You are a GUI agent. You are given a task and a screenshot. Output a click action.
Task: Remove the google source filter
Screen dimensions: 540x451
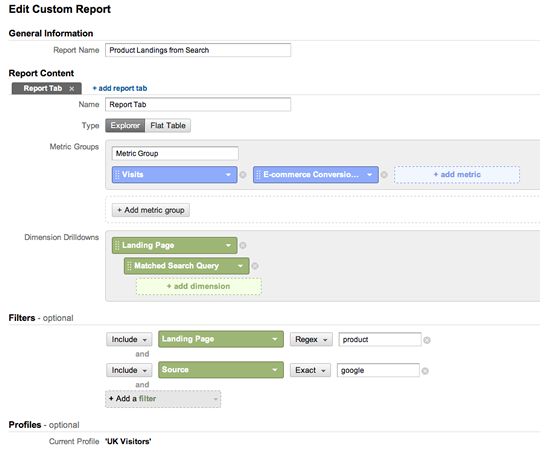point(425,371)
